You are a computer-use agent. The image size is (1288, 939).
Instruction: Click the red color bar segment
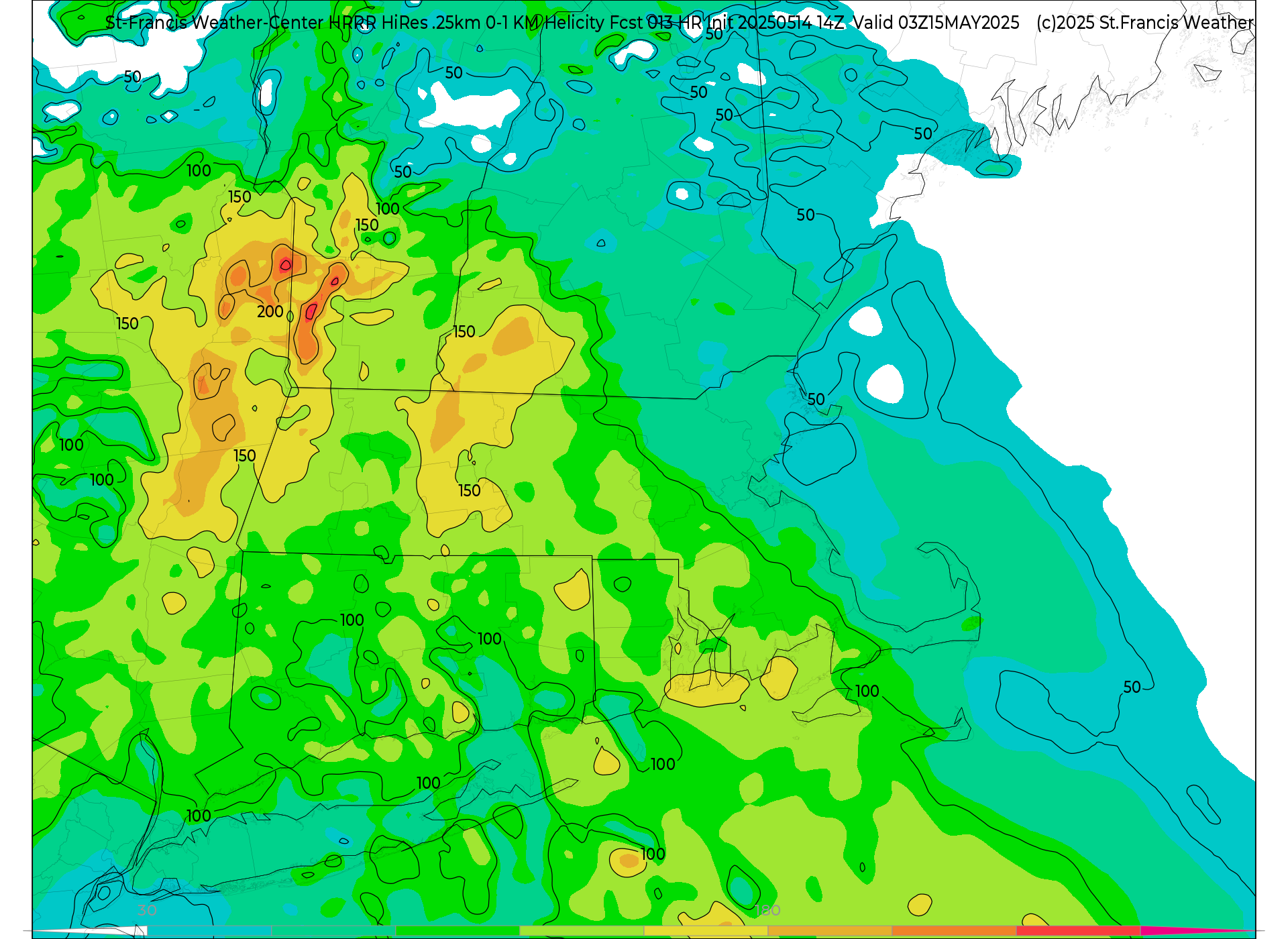click(x=1077, y=931)
